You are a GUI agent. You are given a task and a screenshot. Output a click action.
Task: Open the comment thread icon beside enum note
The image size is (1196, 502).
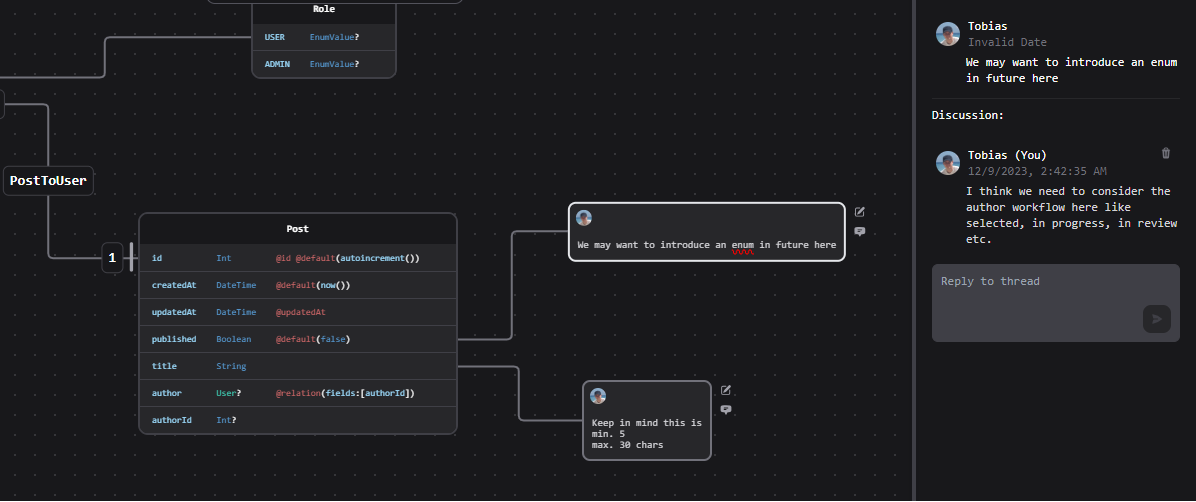point(860,231)
